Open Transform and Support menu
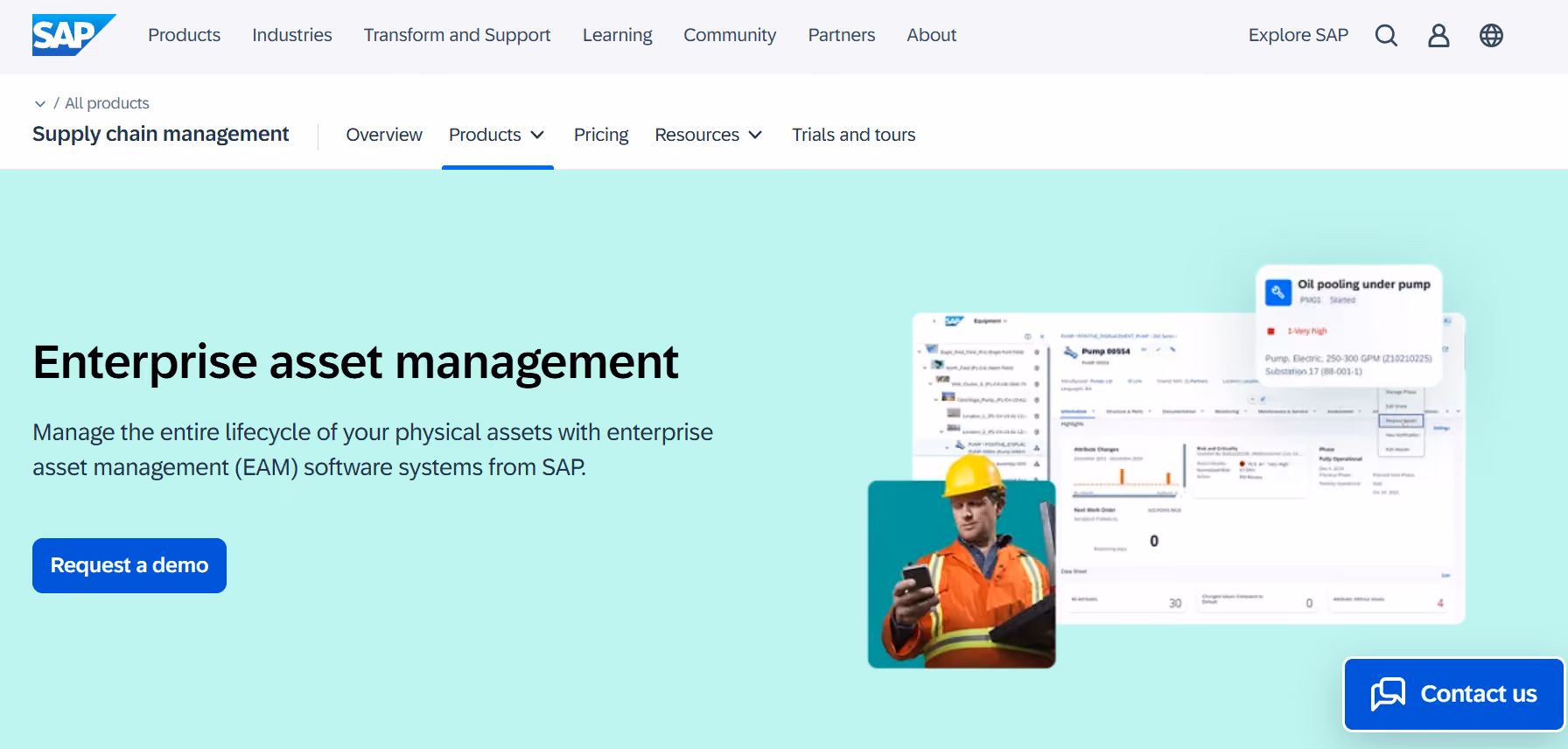This screenshot has width=1568, height=749. pos(457,35)
